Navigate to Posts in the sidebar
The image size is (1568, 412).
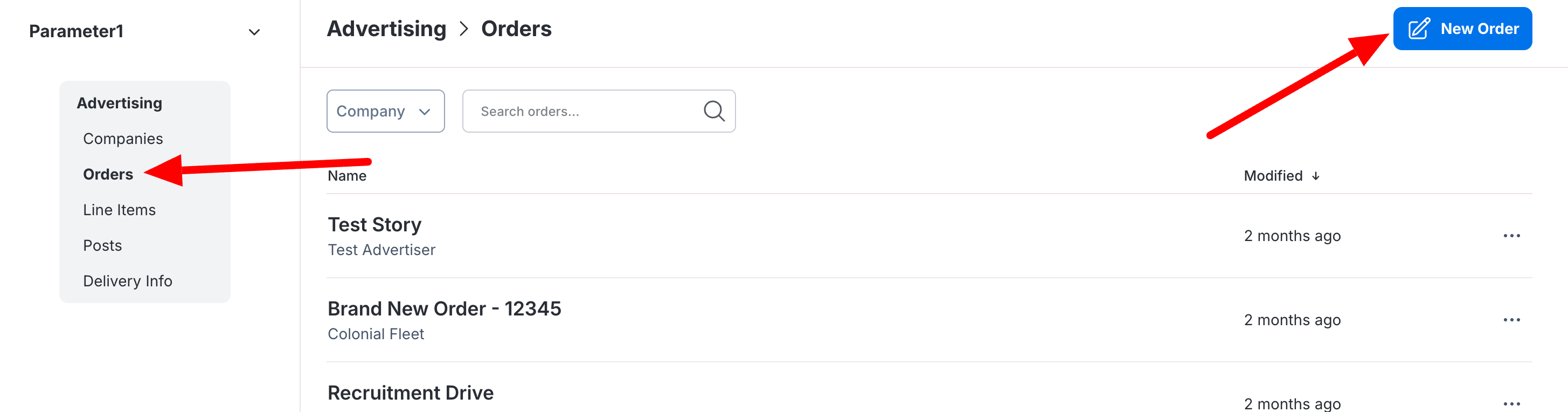[102, 245]
